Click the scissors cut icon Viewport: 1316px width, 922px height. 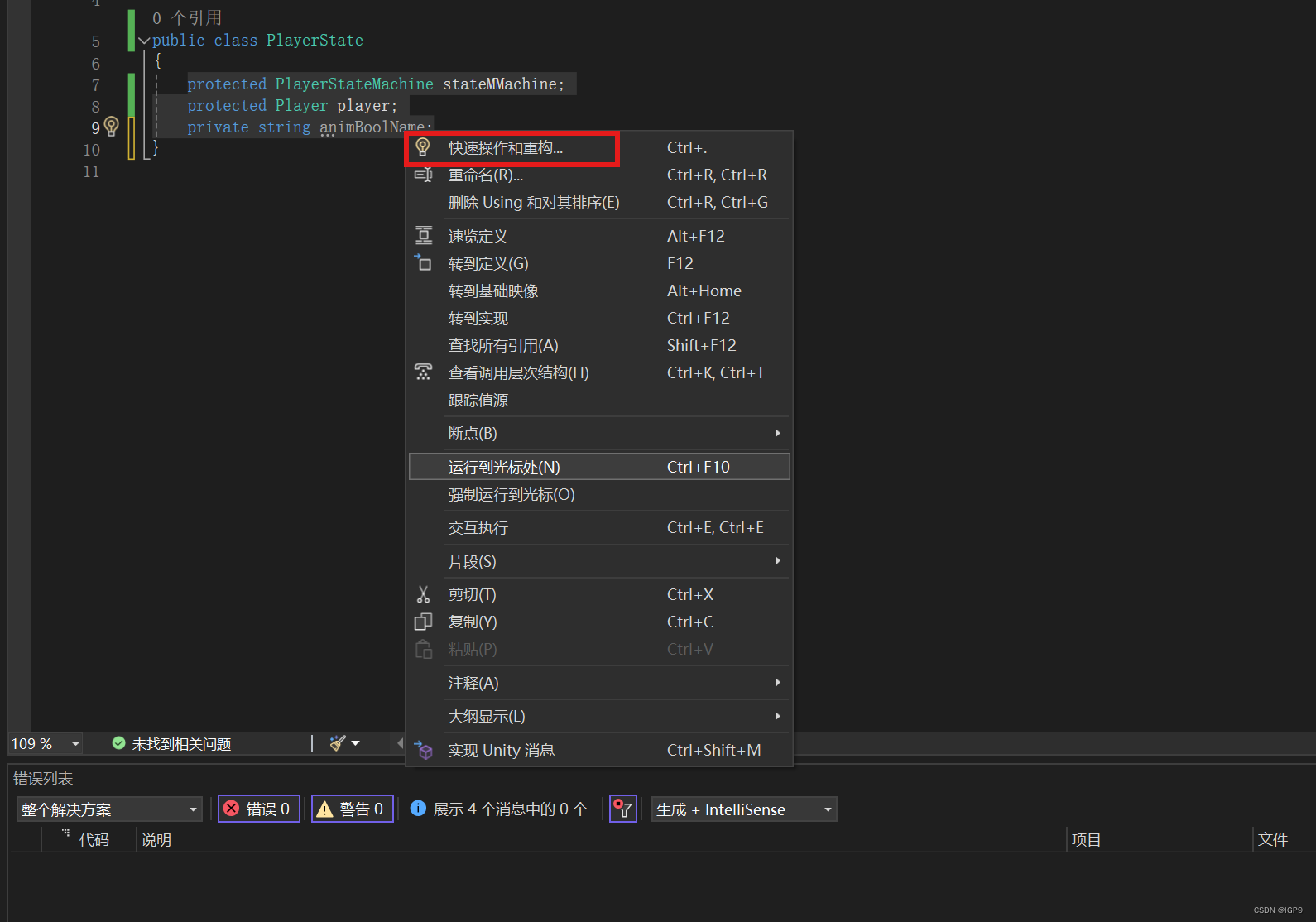(x=423, y=594)
